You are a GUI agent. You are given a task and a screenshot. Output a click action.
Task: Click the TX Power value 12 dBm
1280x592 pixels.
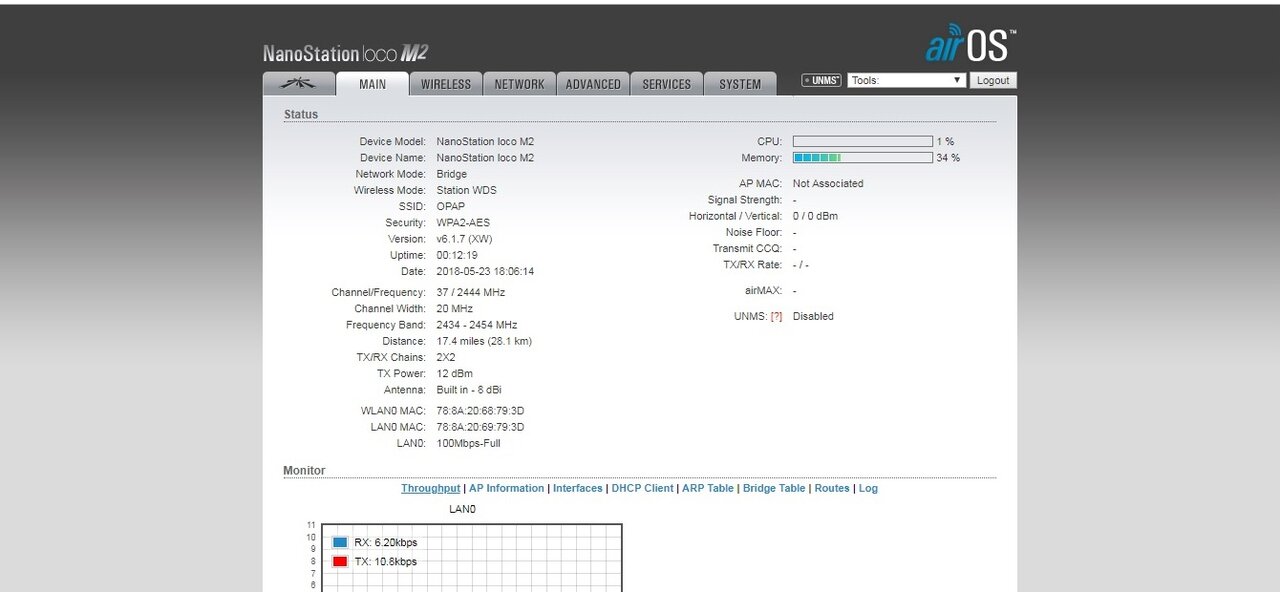tap(455, 373)
